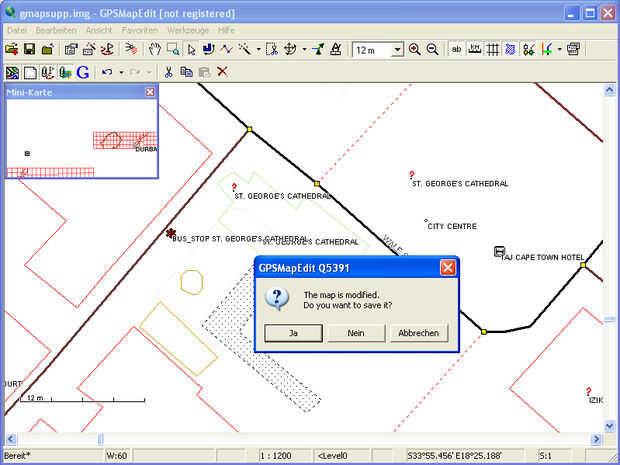This screenshot has height=465, width=620.
Task: Open the Werkzeuge menu
Action: click(x=187, y=30)
